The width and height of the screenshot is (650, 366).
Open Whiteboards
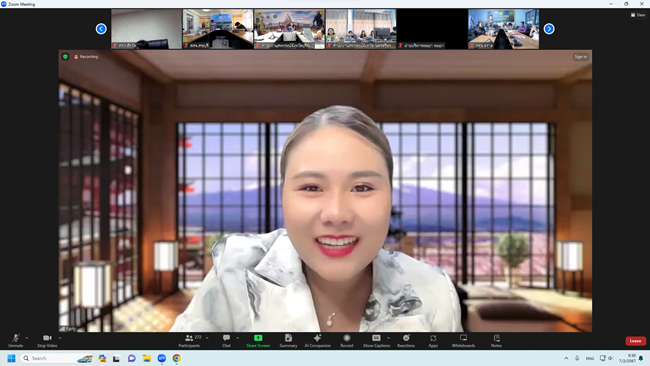[x=463, y=341]
